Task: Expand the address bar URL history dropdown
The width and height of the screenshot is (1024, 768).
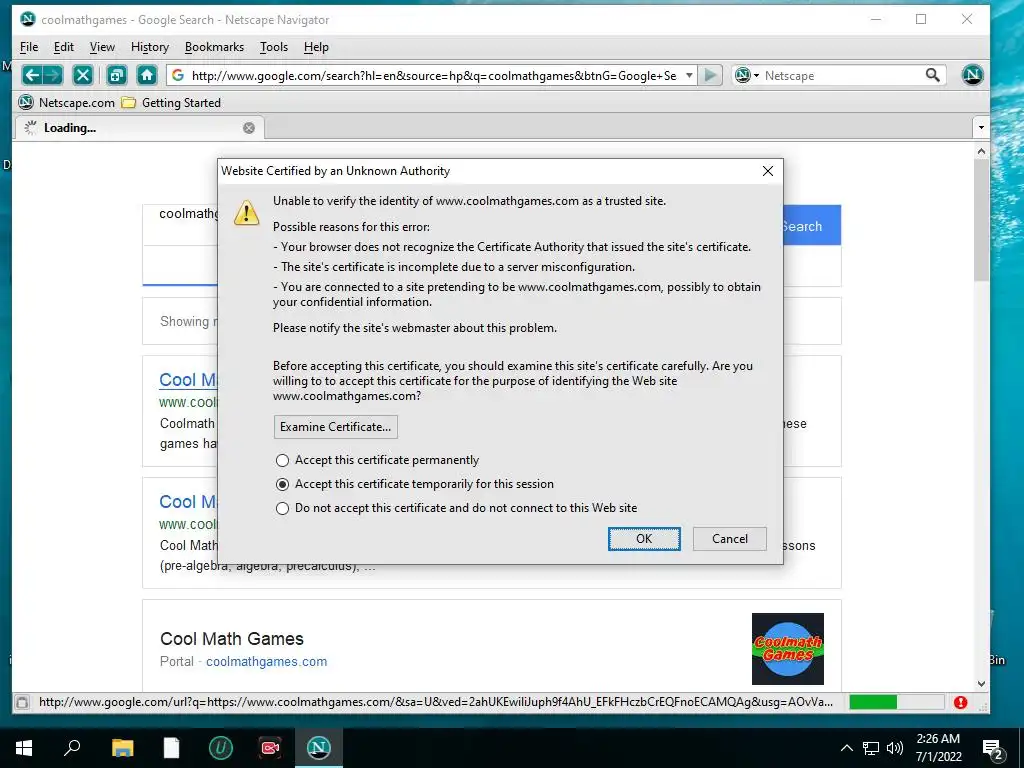Action: click(689, 75)
